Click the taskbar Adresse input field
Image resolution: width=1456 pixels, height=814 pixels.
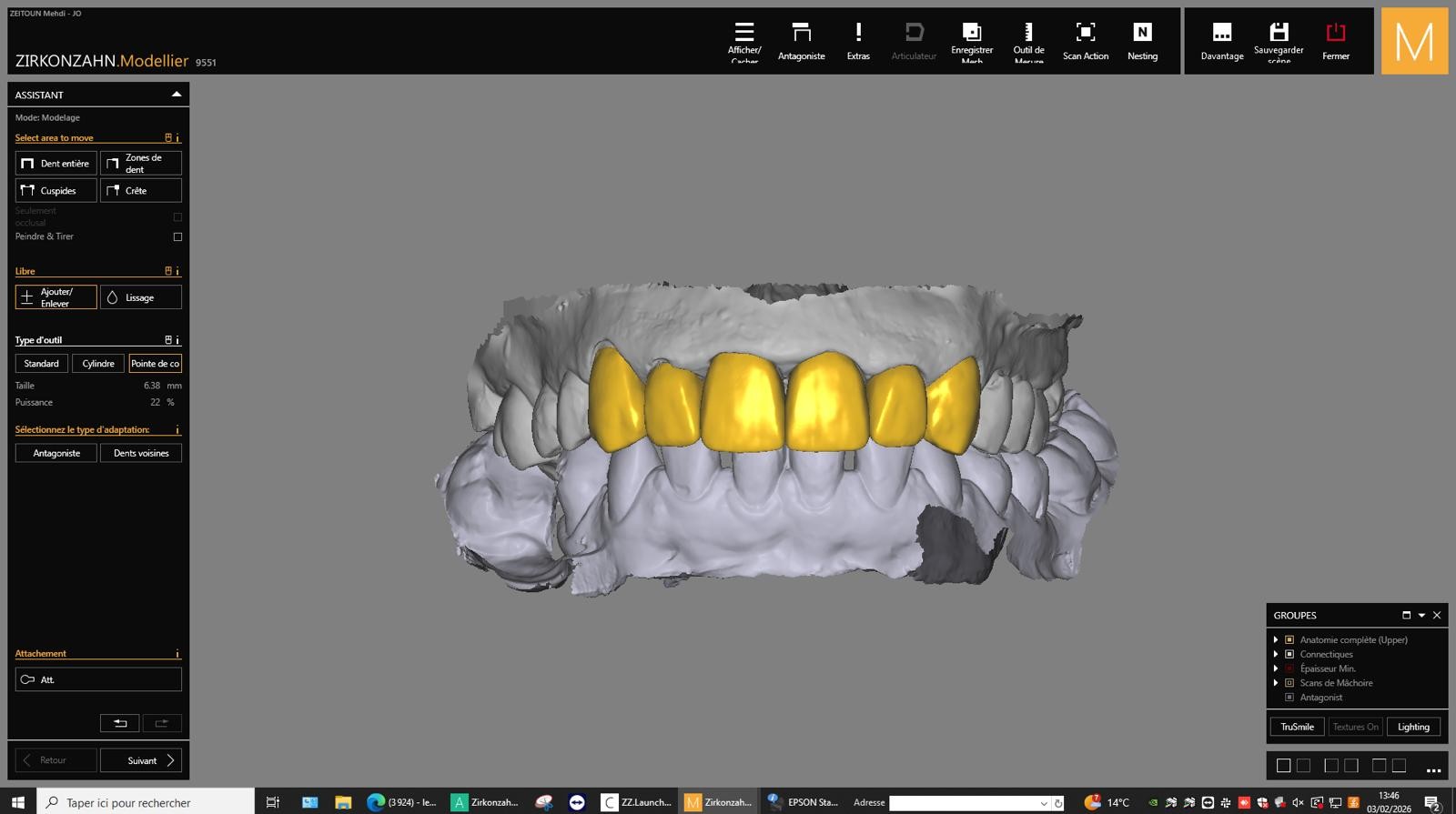[x=964, y=803]
